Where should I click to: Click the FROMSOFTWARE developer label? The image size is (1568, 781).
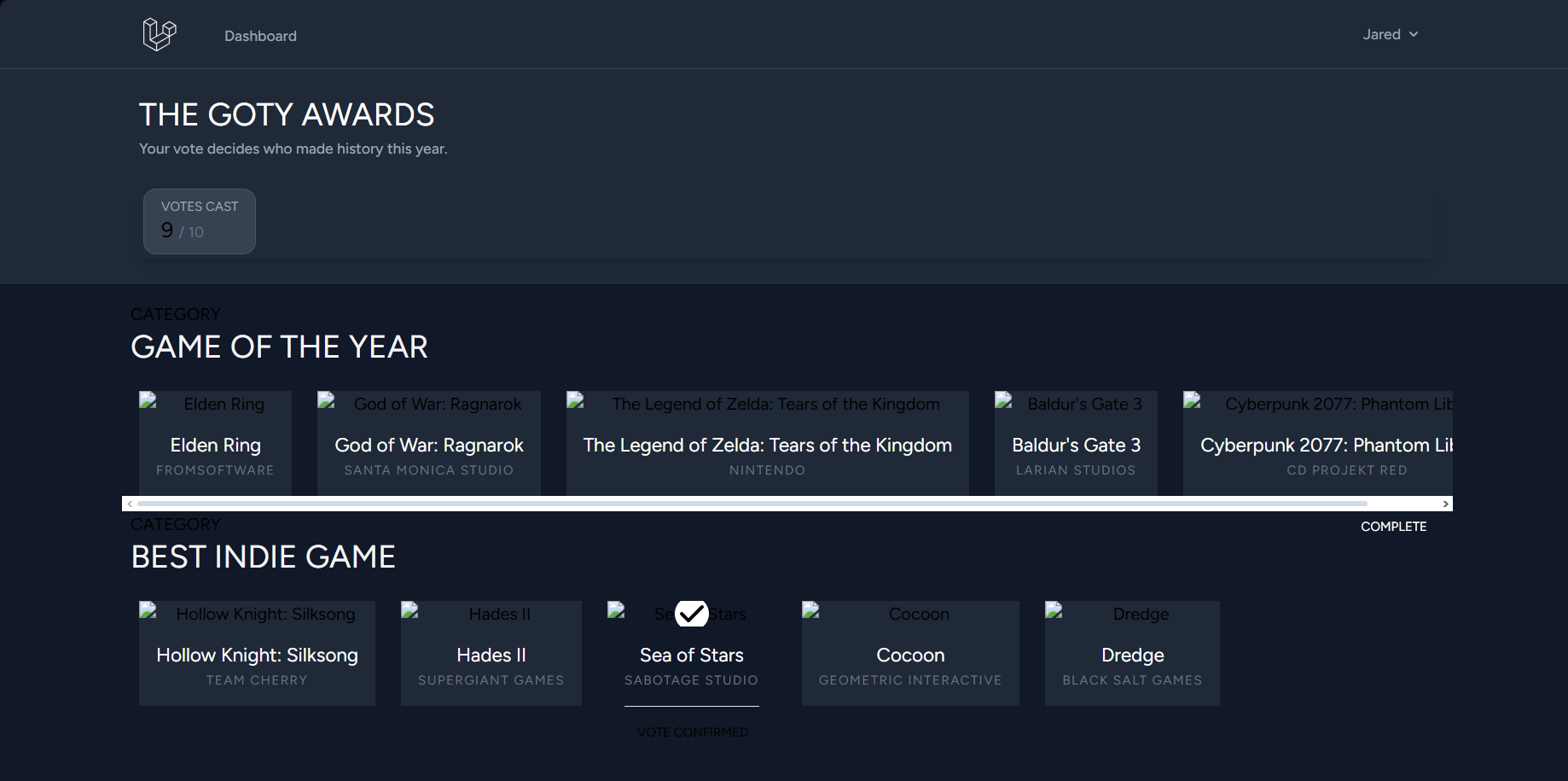coord(215,470)
